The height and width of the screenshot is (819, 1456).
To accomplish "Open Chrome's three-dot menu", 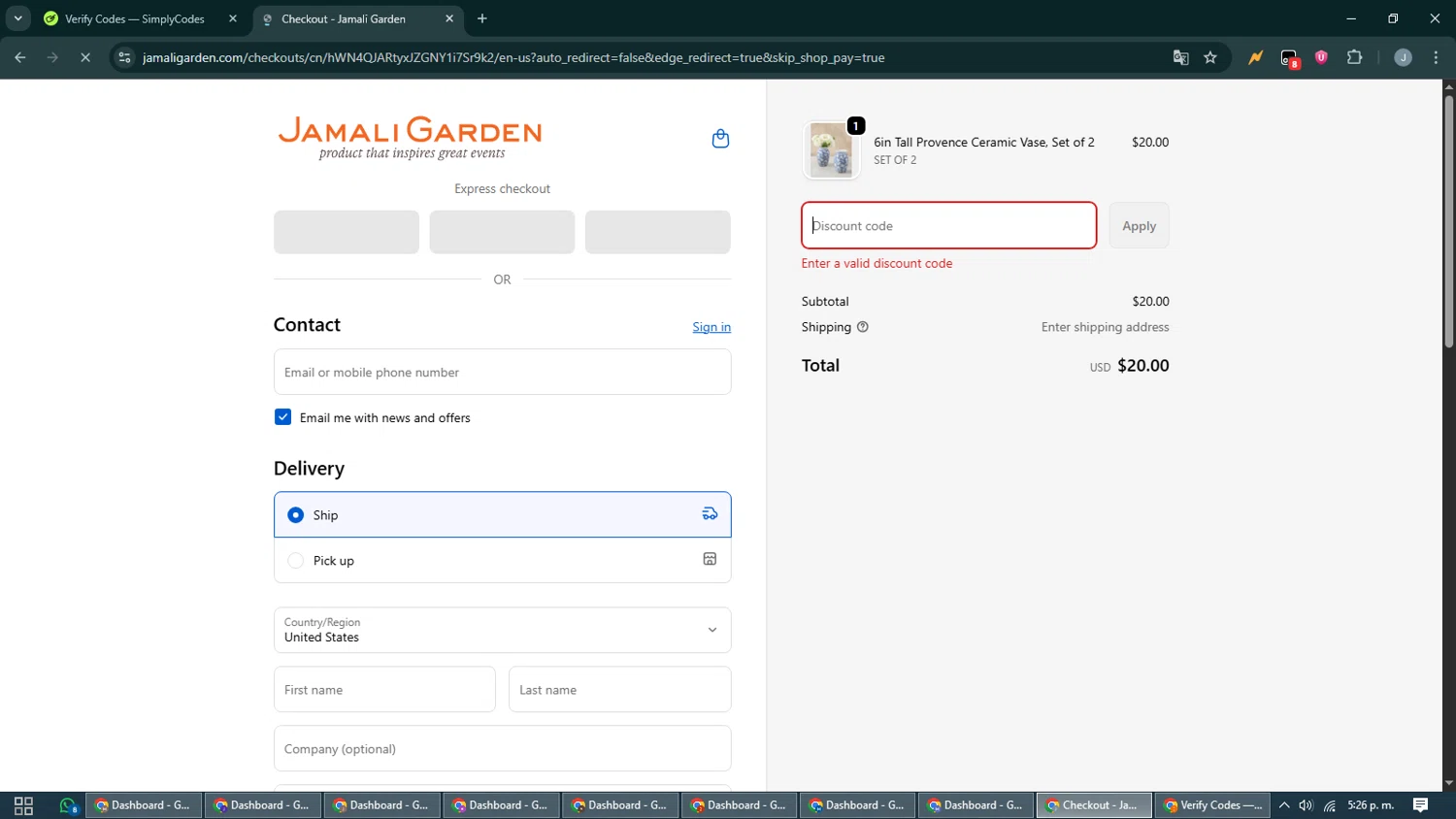I will click(x=1436, y=57).
